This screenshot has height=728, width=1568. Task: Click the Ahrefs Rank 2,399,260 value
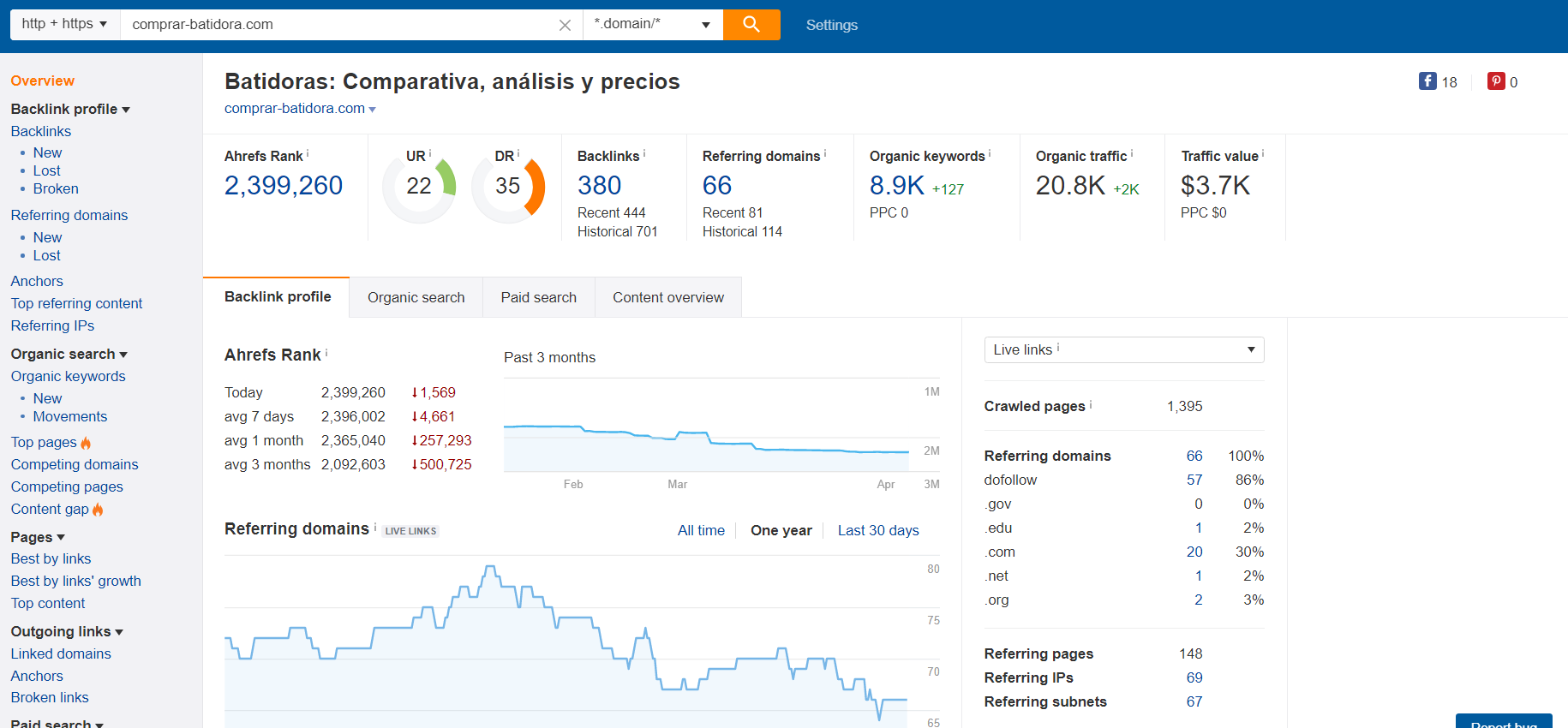pos(284,186)
